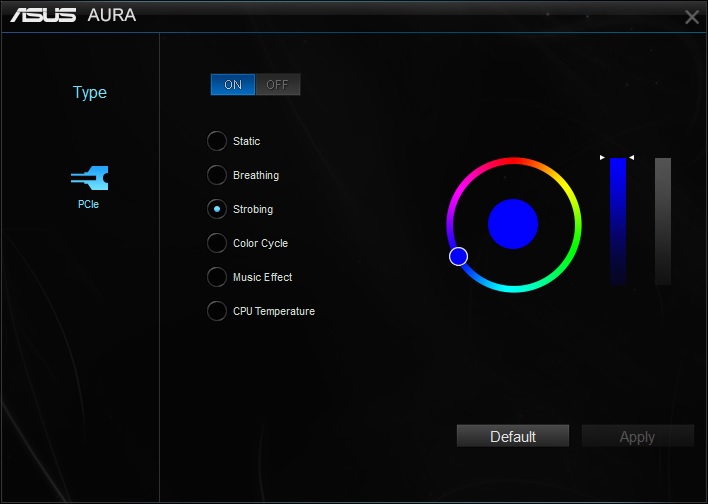This screenshot has height=504, width=708.
Task: Select the Strobing radio option
Action: [217, 209]
